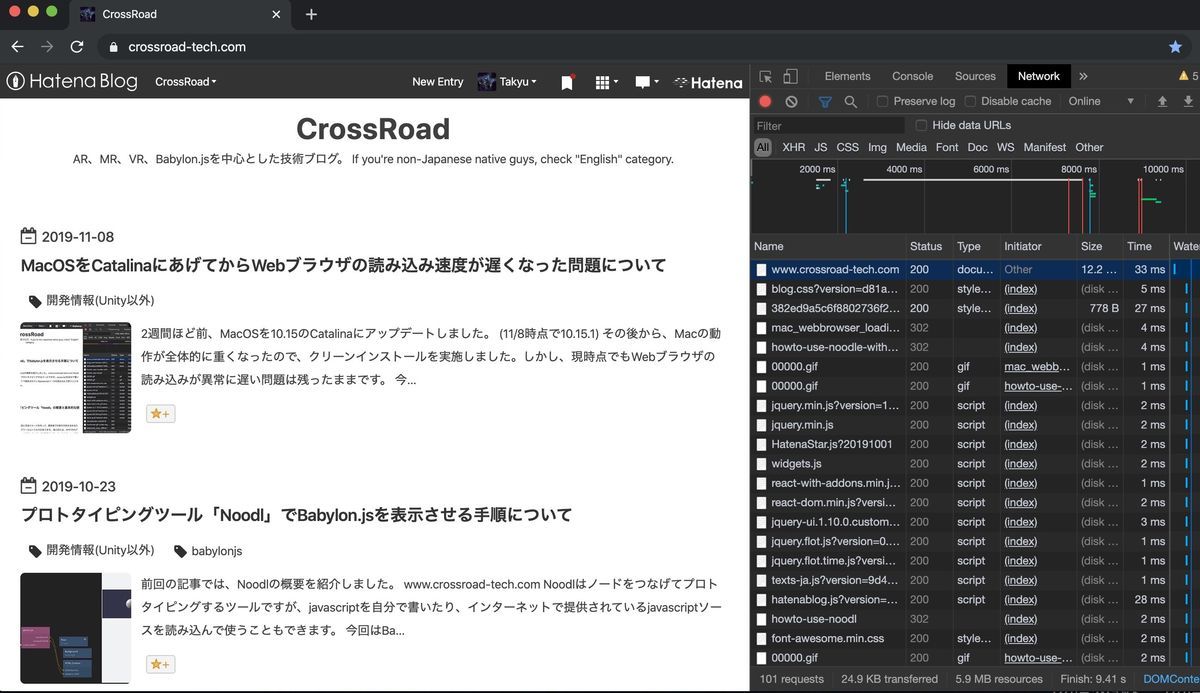Click the warning triangle counter
This screenshot has height=693, width=1200.
point(1189,76)
